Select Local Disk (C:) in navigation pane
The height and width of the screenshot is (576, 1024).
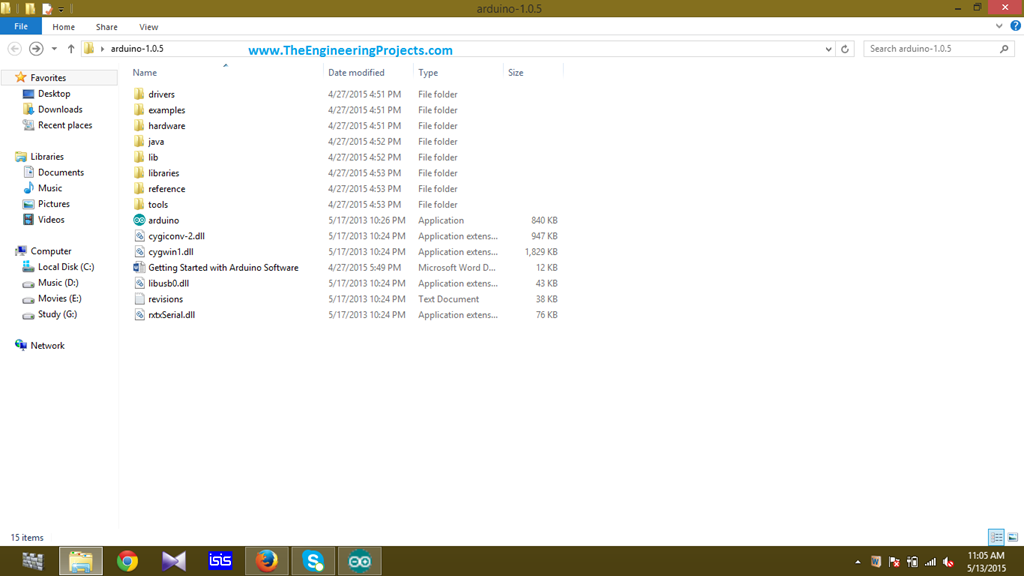pos(66,267)
